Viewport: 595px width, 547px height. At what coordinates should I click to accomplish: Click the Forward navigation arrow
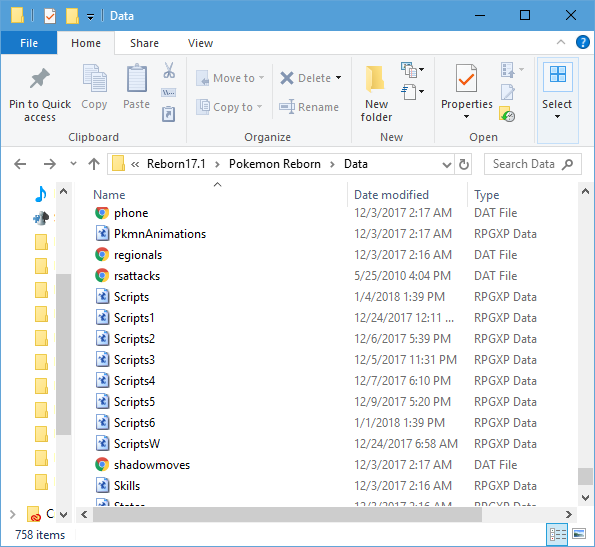pos(49,164)
